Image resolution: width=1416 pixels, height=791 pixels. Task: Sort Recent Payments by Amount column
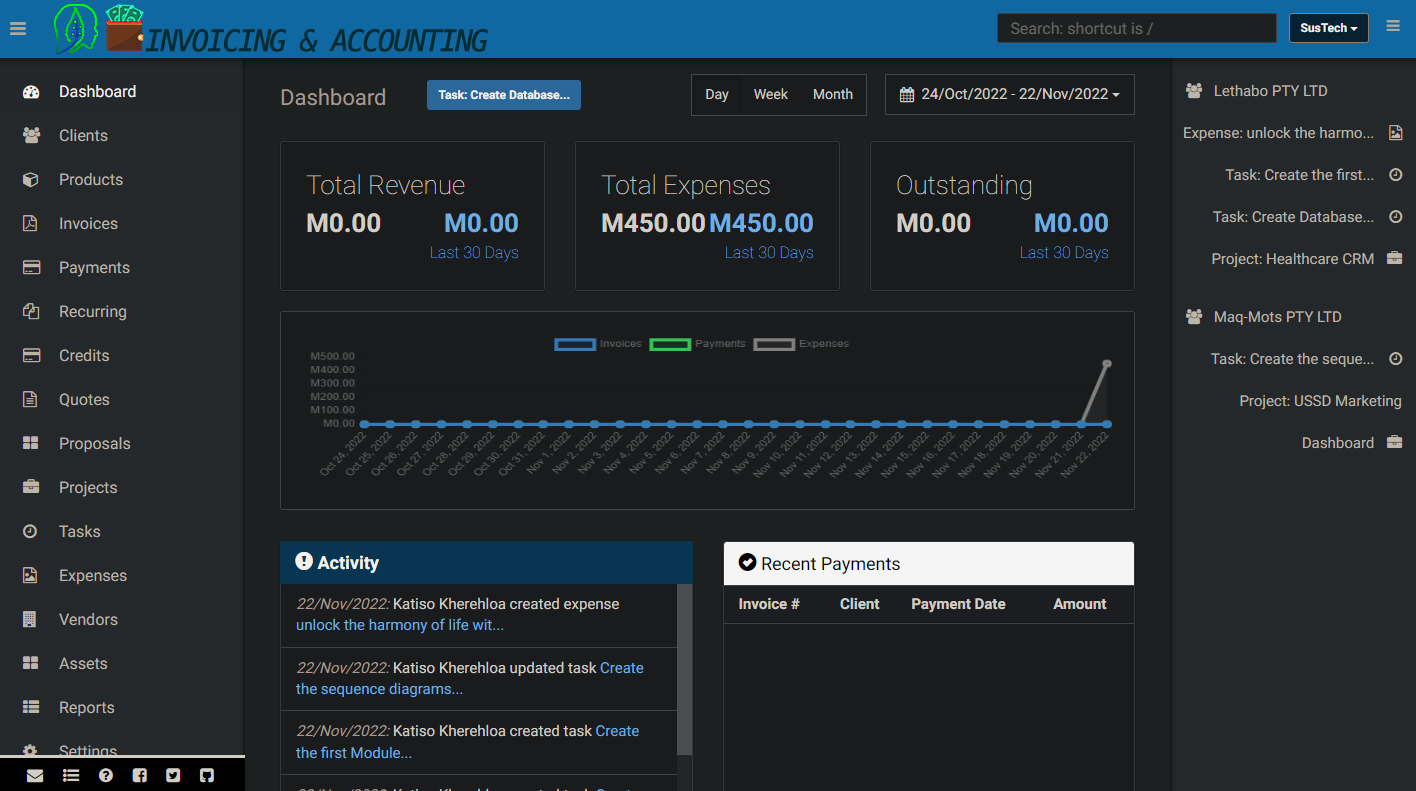(x=1080, y=604)
